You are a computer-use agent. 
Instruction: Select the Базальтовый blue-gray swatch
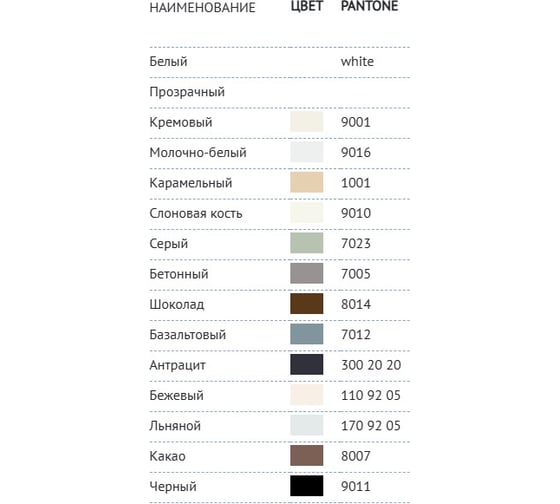click(x=306, y=334)
